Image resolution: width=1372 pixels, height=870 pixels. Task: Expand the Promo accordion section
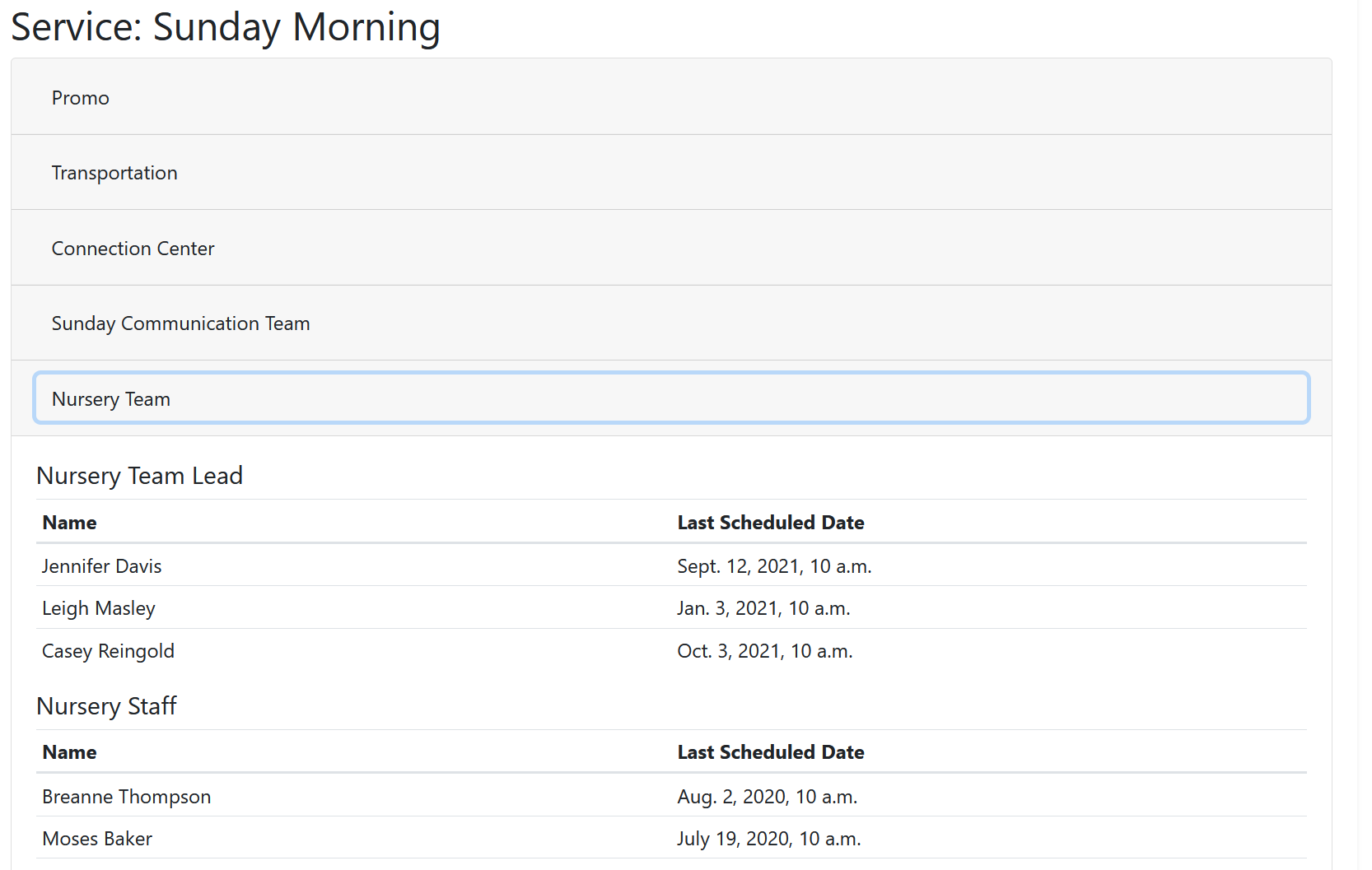tap(81, 98)
